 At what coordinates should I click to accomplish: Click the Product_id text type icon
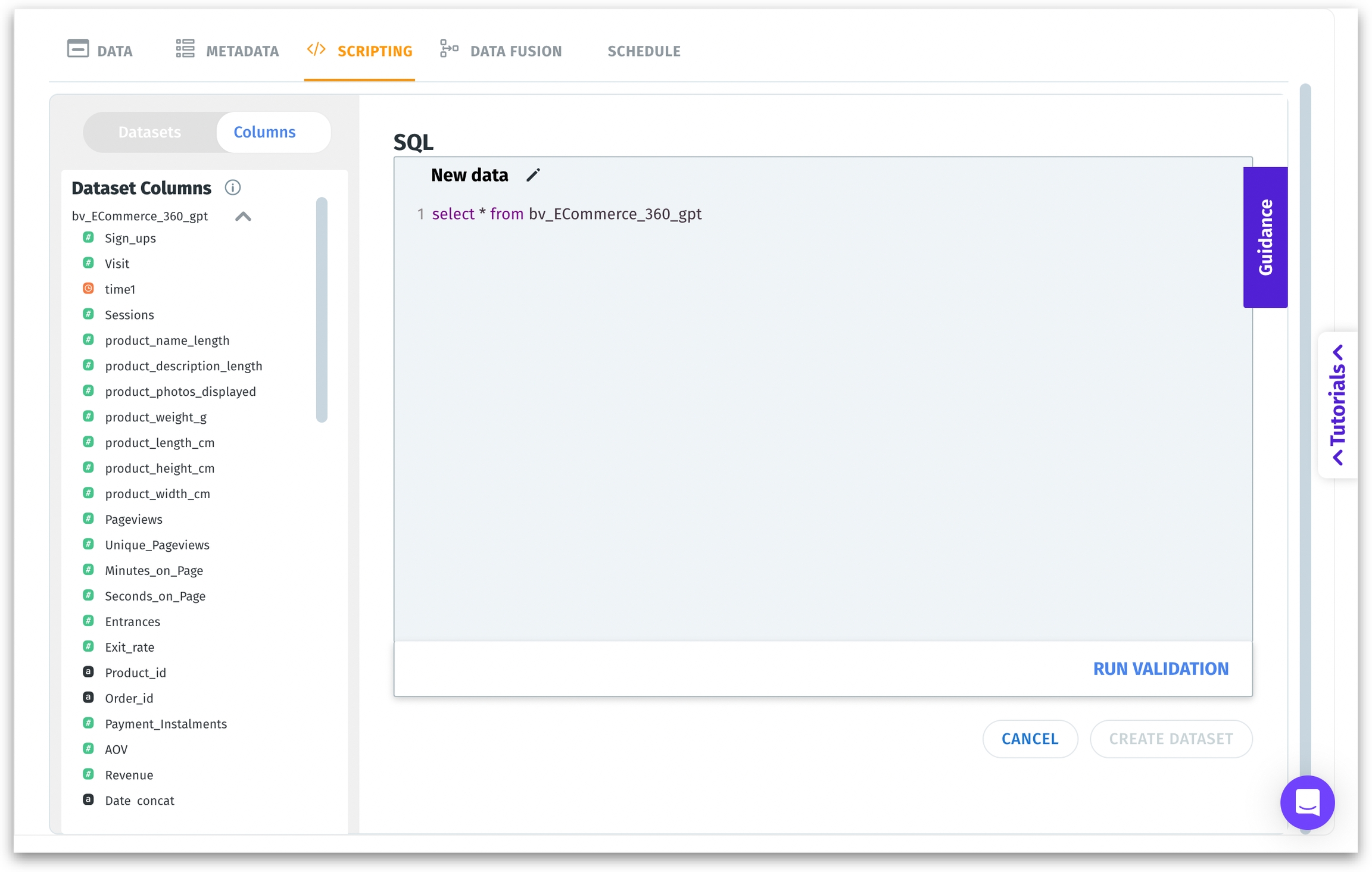[88, 672]
